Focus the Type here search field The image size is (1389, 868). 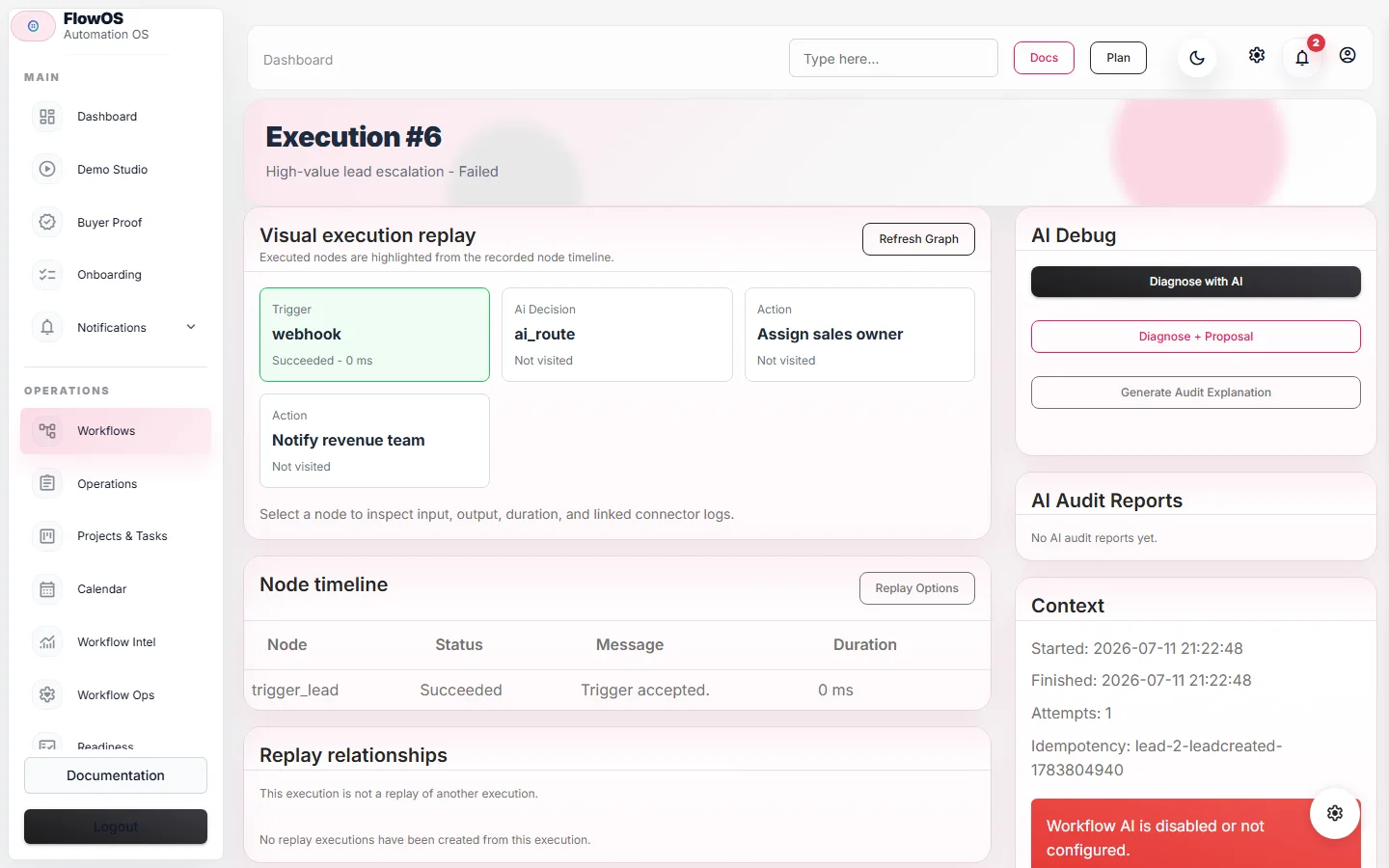tap(893, 58)
